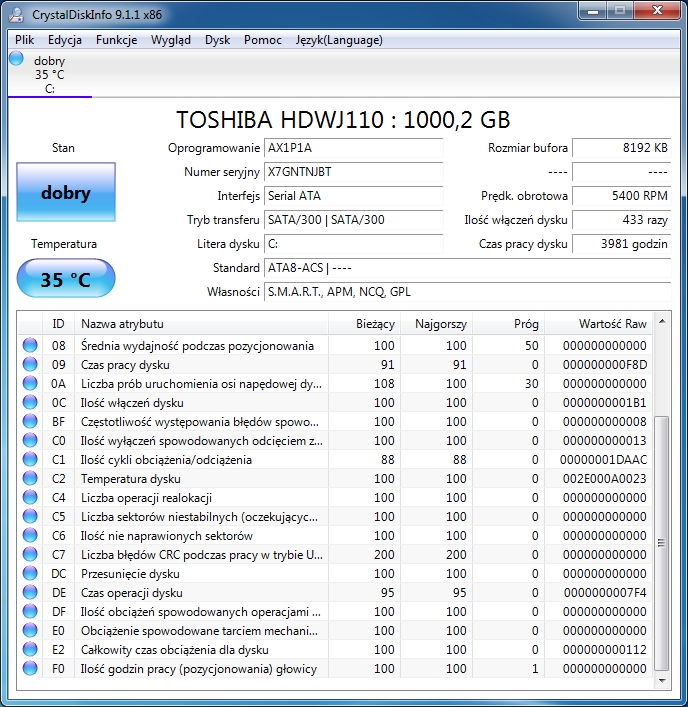Minimize the CrystalDiskInfo window
This screenshot has width=688, height=707.
pyautogui.click(x=592, y=11)
